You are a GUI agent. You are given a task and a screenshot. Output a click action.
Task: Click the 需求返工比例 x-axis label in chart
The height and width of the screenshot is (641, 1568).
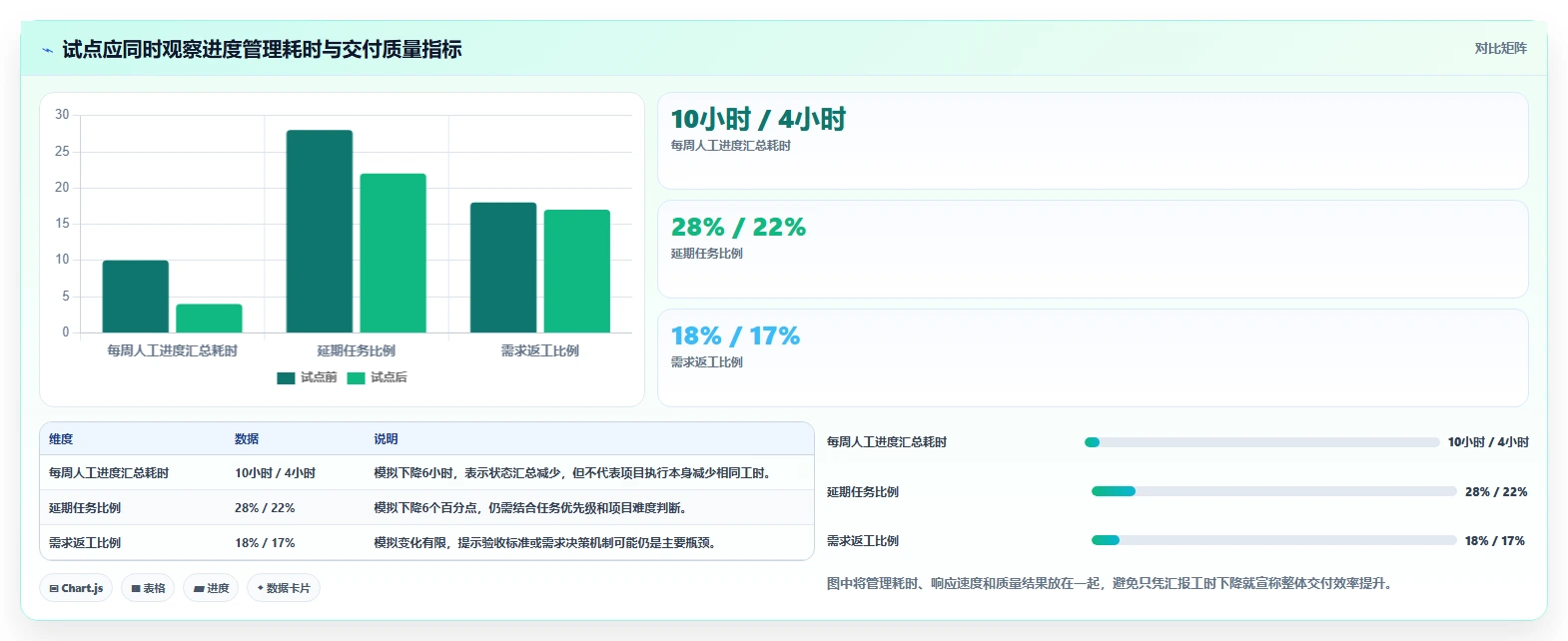(x=540, y=351)
